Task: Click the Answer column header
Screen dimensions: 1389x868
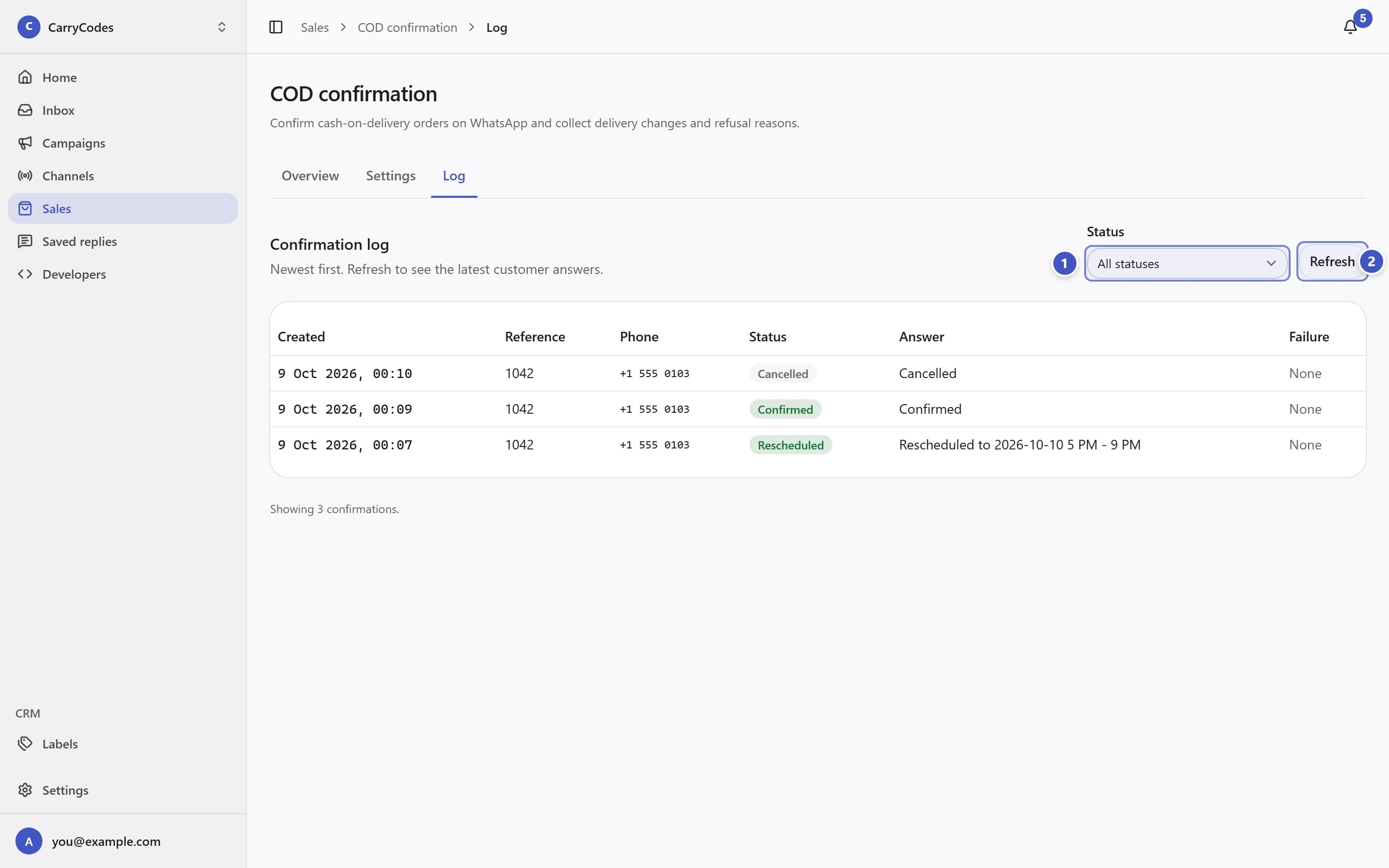Action: [921, 337]
